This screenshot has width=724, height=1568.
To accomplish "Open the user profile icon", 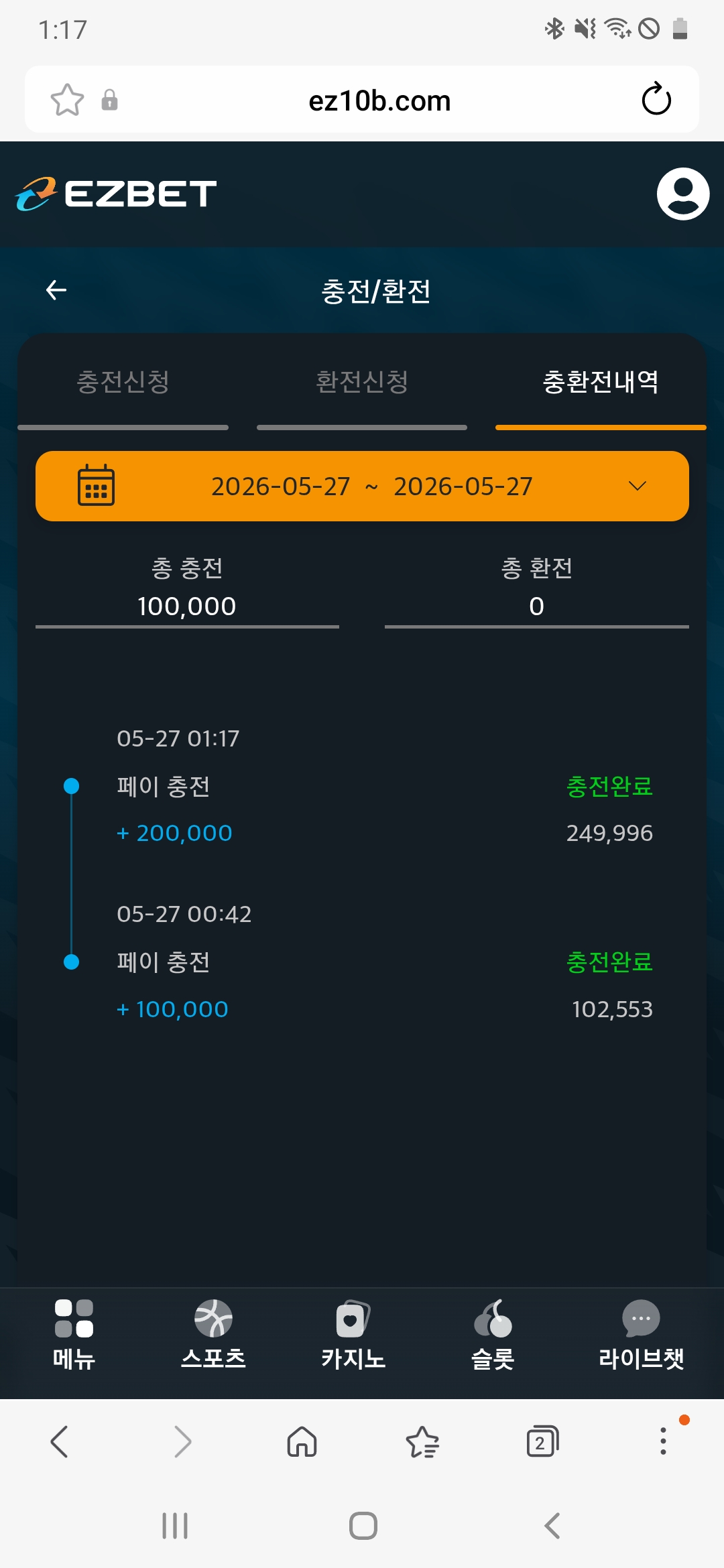I will [682, 194].
